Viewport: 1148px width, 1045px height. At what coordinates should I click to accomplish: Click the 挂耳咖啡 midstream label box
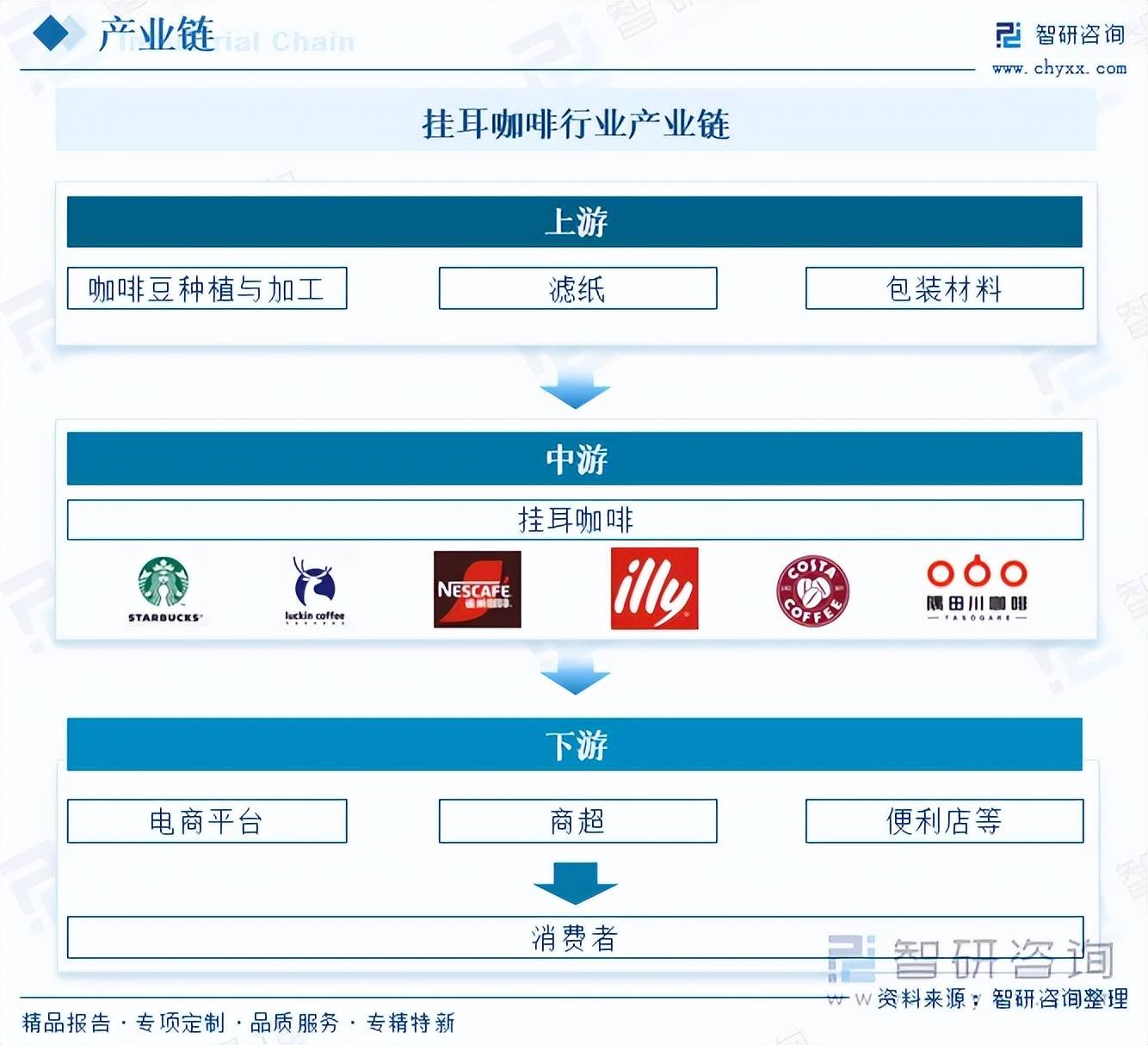coord(575,518)
